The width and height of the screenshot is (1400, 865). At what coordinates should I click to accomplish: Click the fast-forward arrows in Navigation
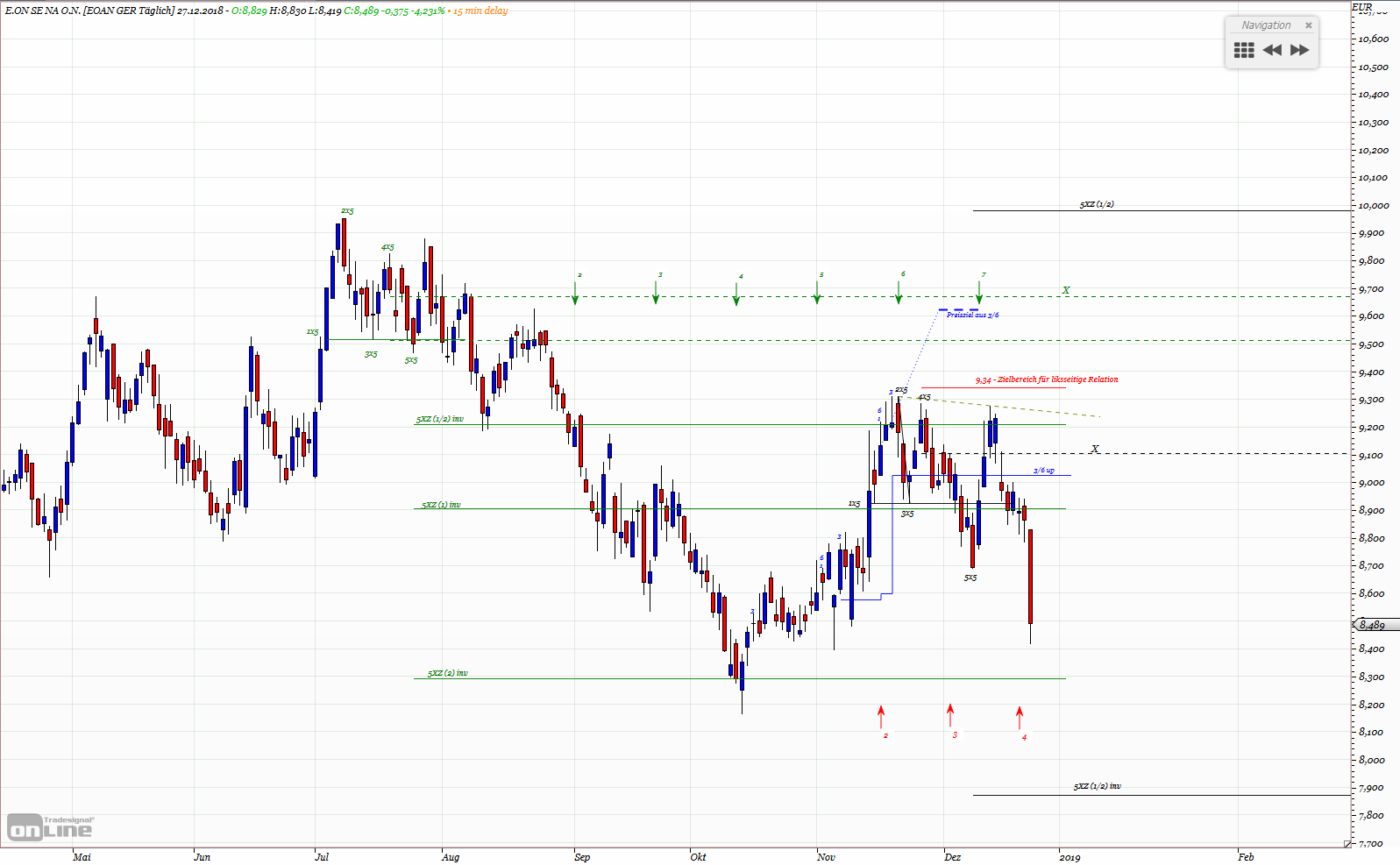pos(1300,50)
